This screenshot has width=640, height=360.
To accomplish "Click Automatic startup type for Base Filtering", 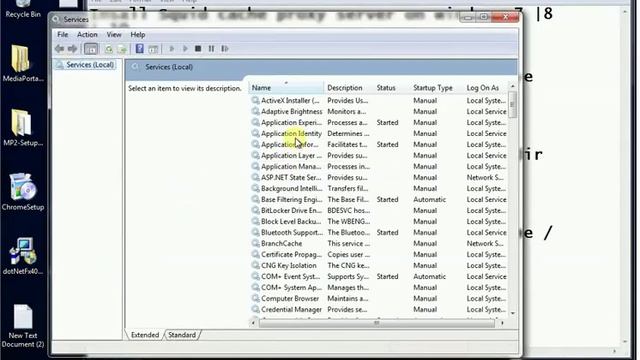I will pyautogui.click(x=429, y=200).
